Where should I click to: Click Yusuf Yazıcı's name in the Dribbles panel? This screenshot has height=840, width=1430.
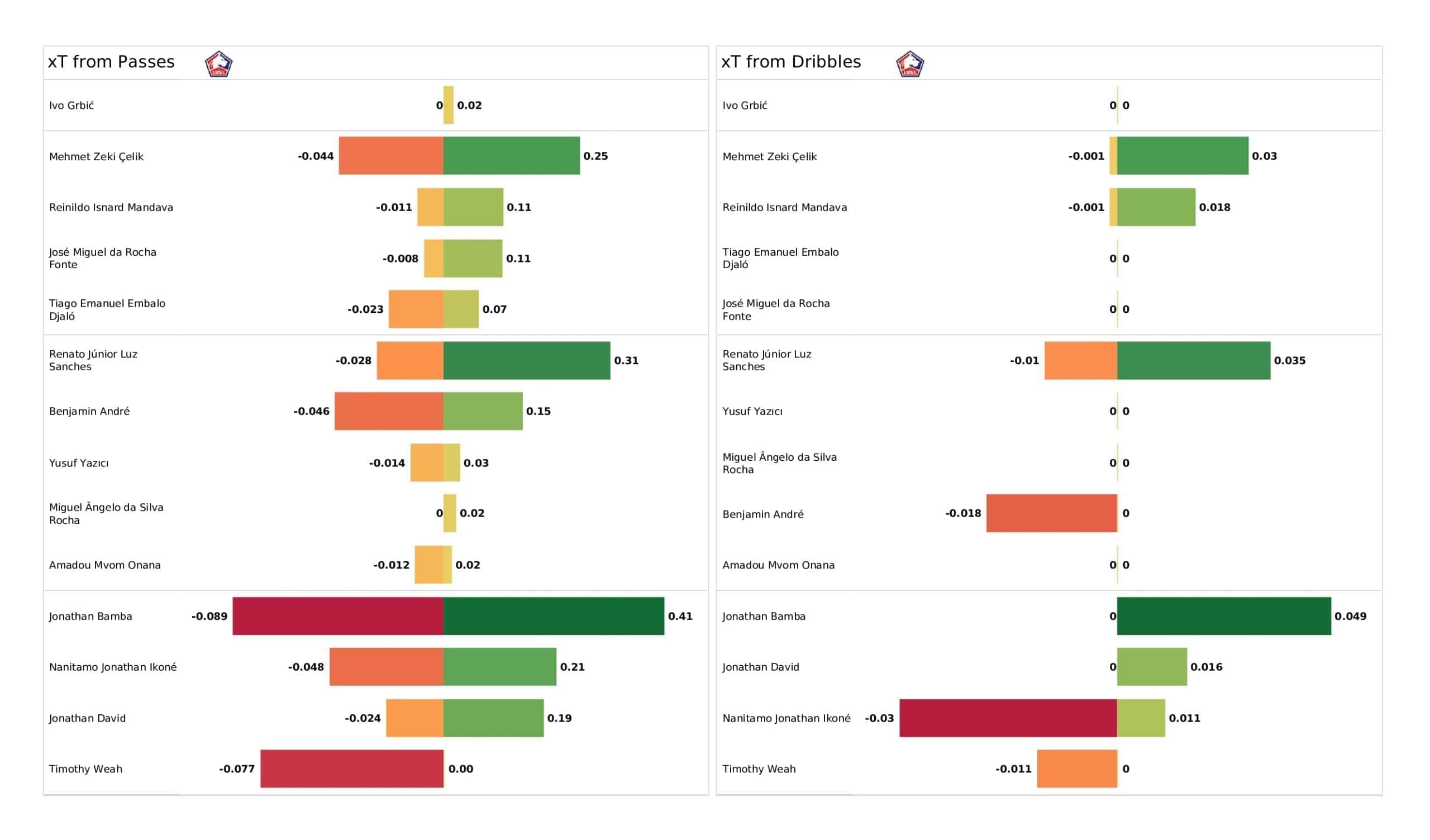752,412
